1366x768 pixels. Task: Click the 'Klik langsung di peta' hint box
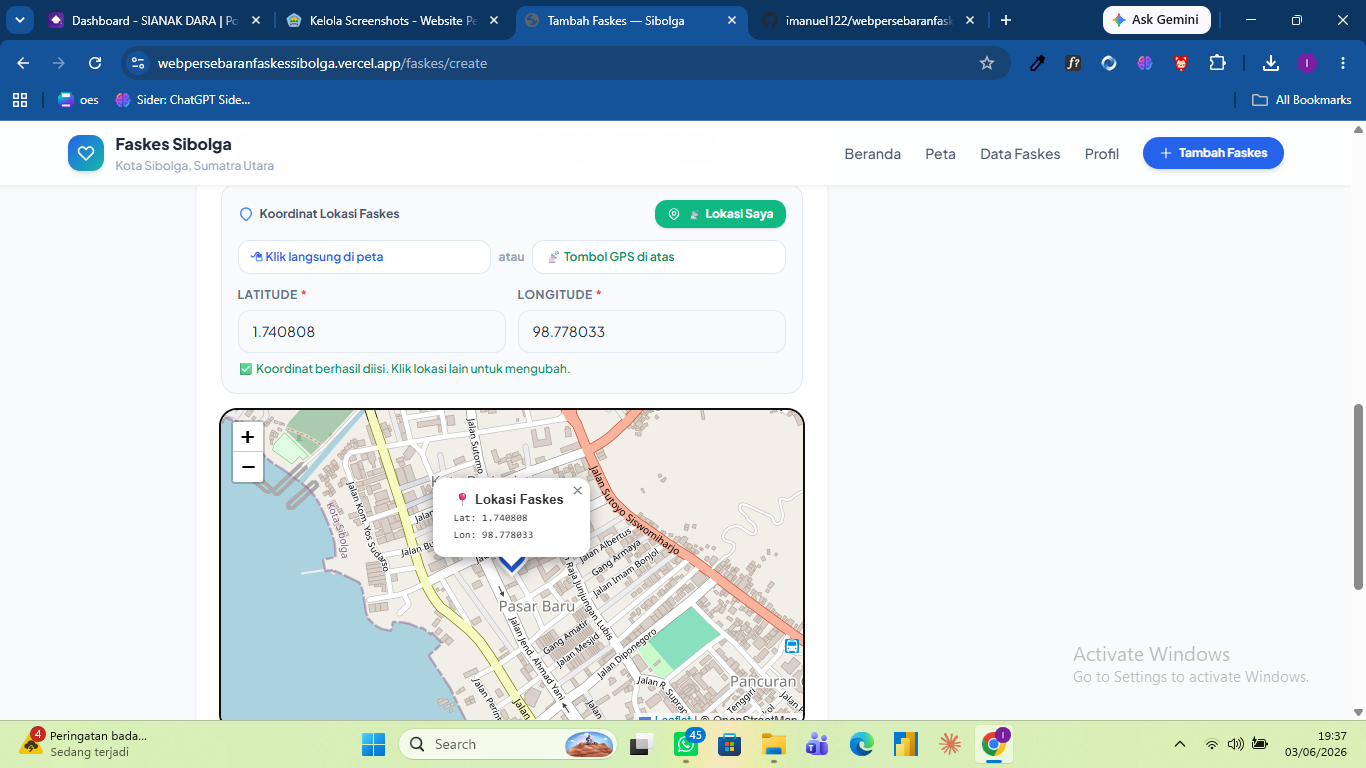(x=364, y=257)
